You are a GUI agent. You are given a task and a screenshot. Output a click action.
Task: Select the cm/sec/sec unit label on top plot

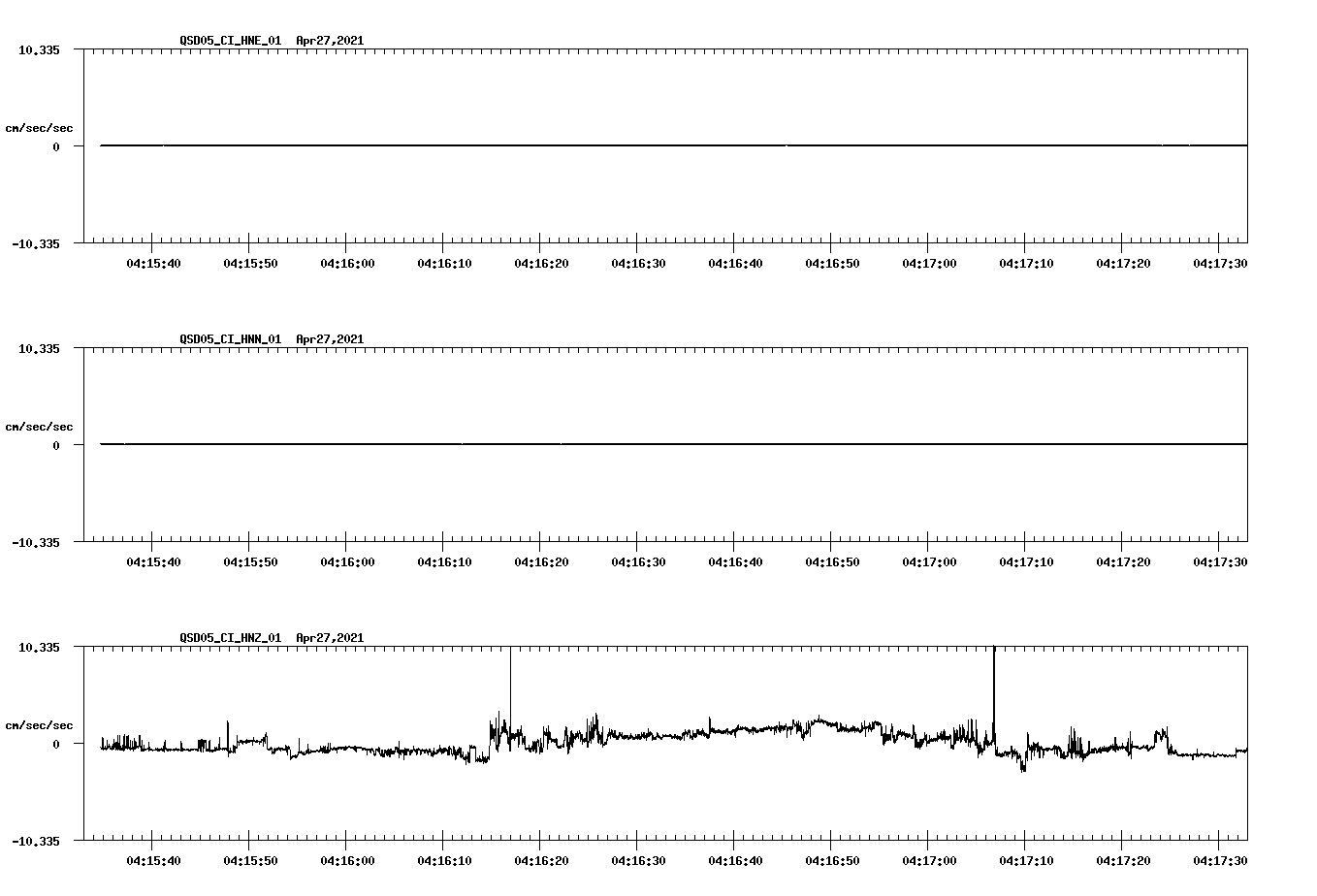pos(40,126)
